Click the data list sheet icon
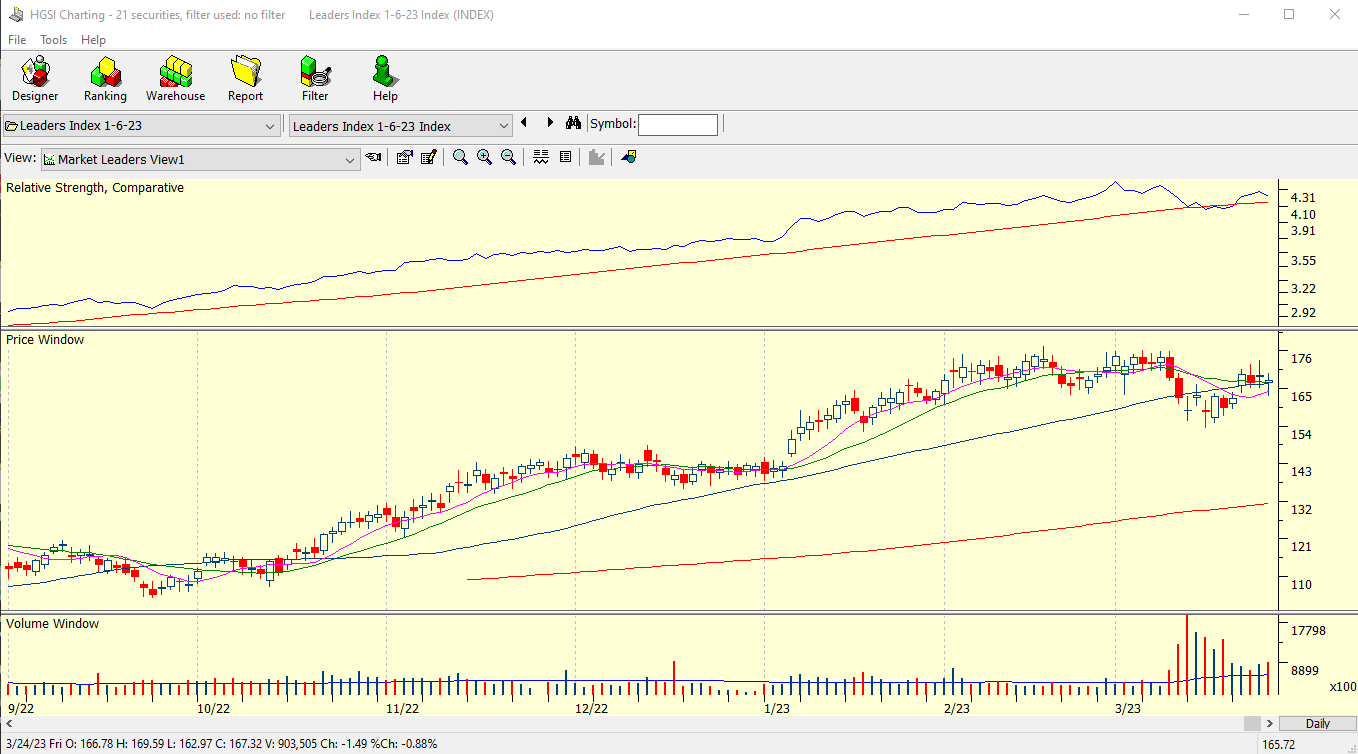This screenshot has width=1358, height=754. (565, 157)
